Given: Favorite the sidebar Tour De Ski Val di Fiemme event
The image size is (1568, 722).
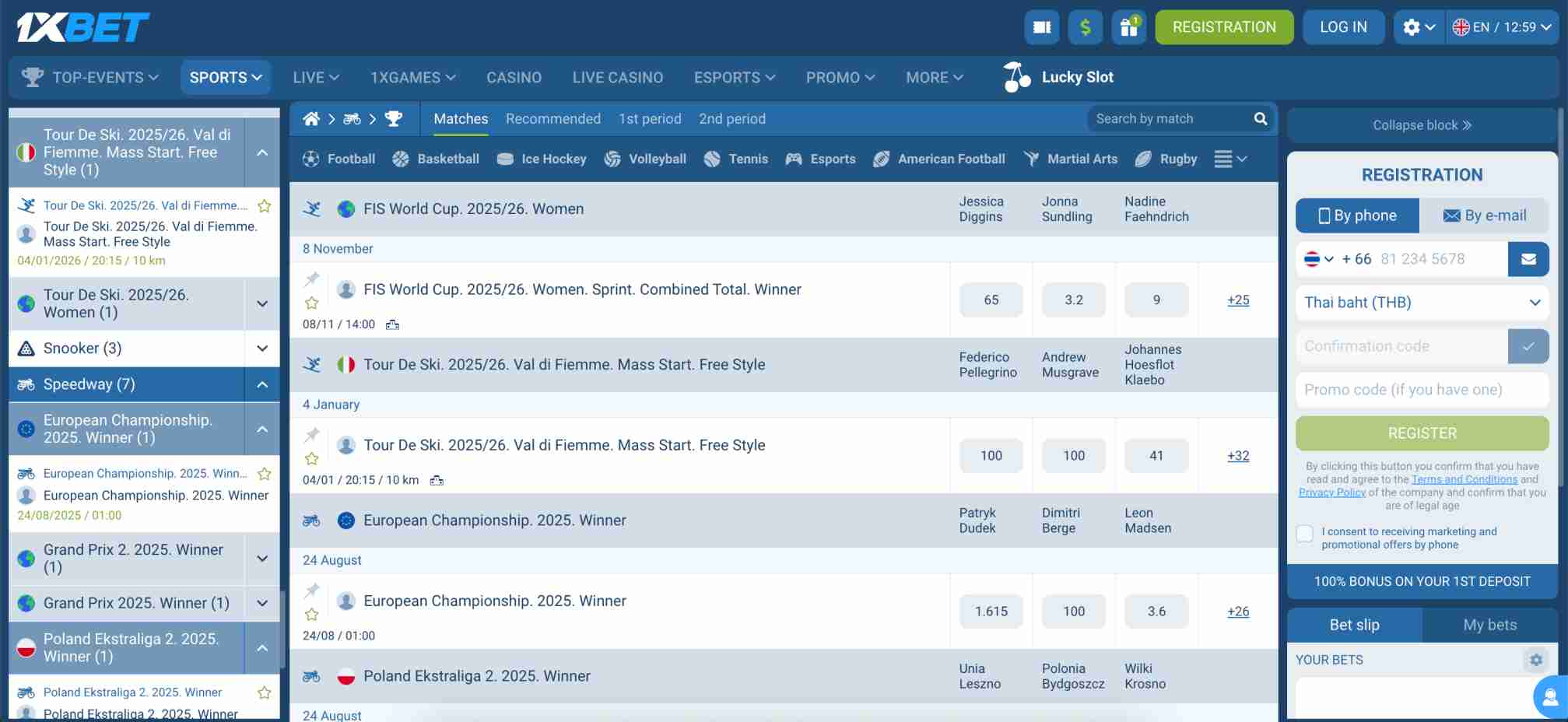Looking at the screenshot, I should pos(265,205).
